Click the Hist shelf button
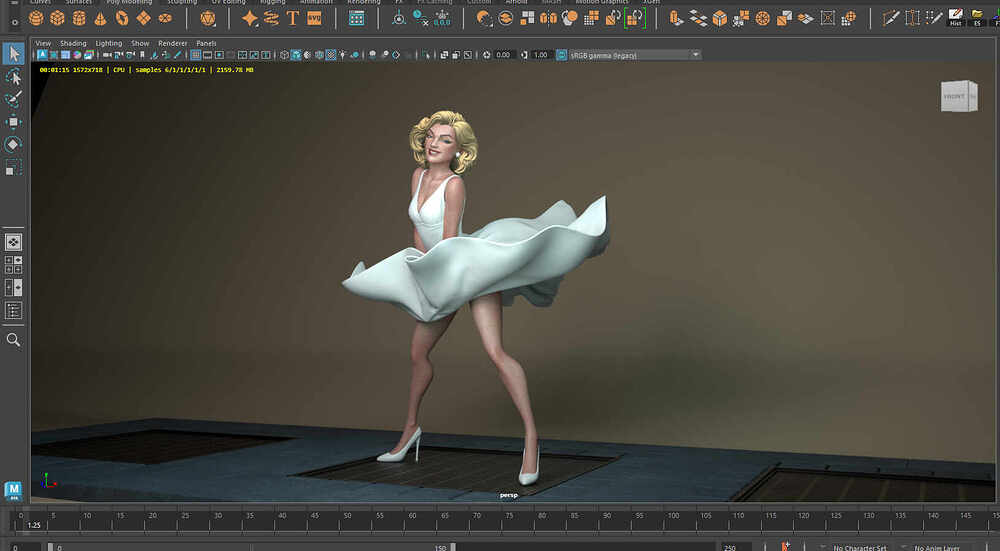This screenshot has width=1000, height=551. click(955, 17)
